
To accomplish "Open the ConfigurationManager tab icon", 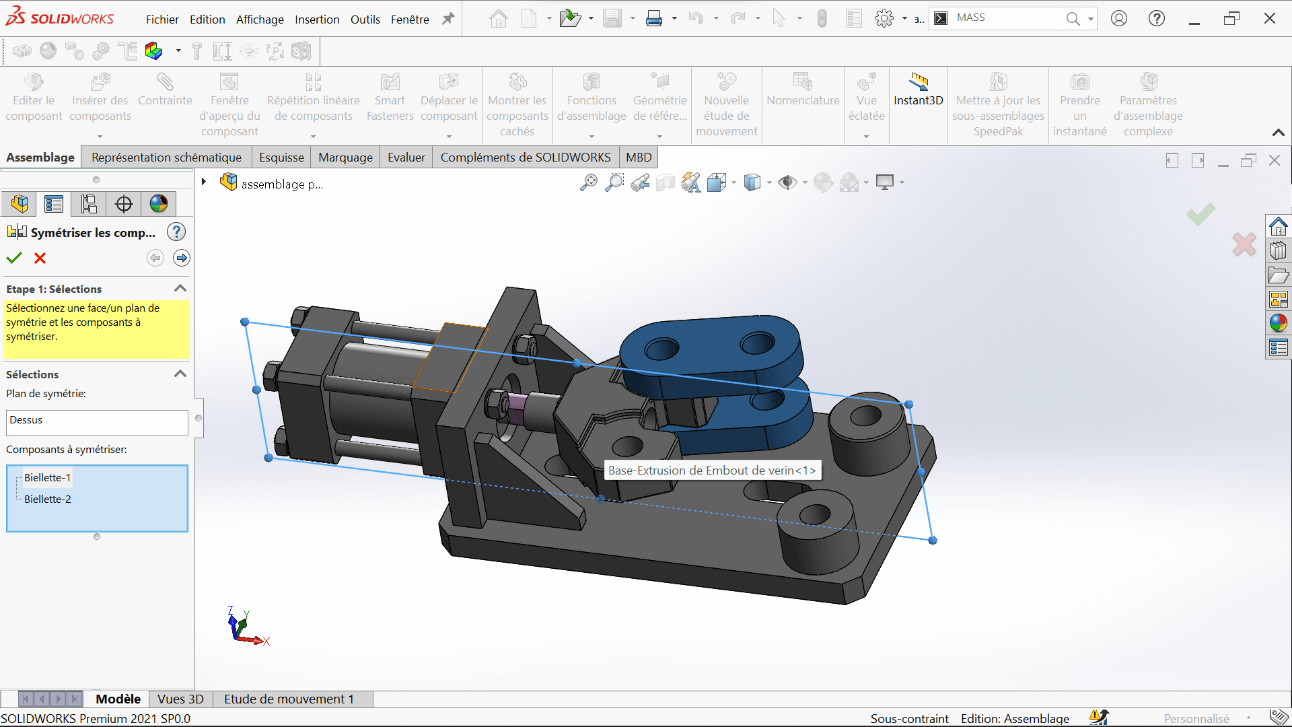I will pos(89,204).
